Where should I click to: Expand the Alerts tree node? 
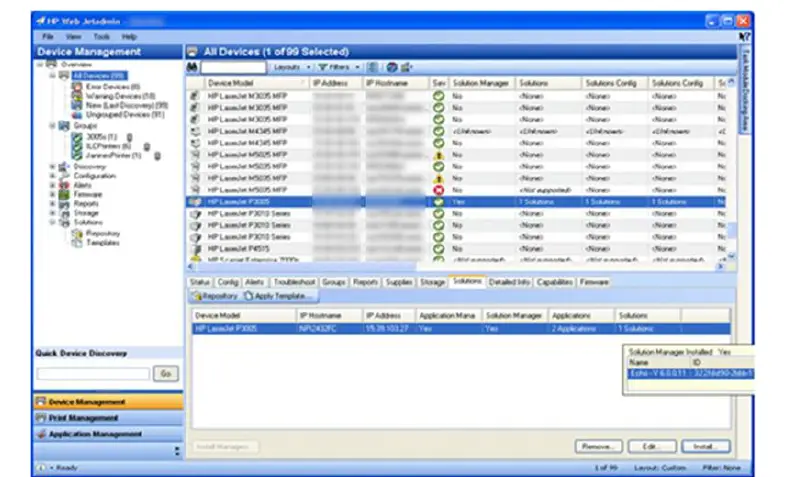click(52, 185)
